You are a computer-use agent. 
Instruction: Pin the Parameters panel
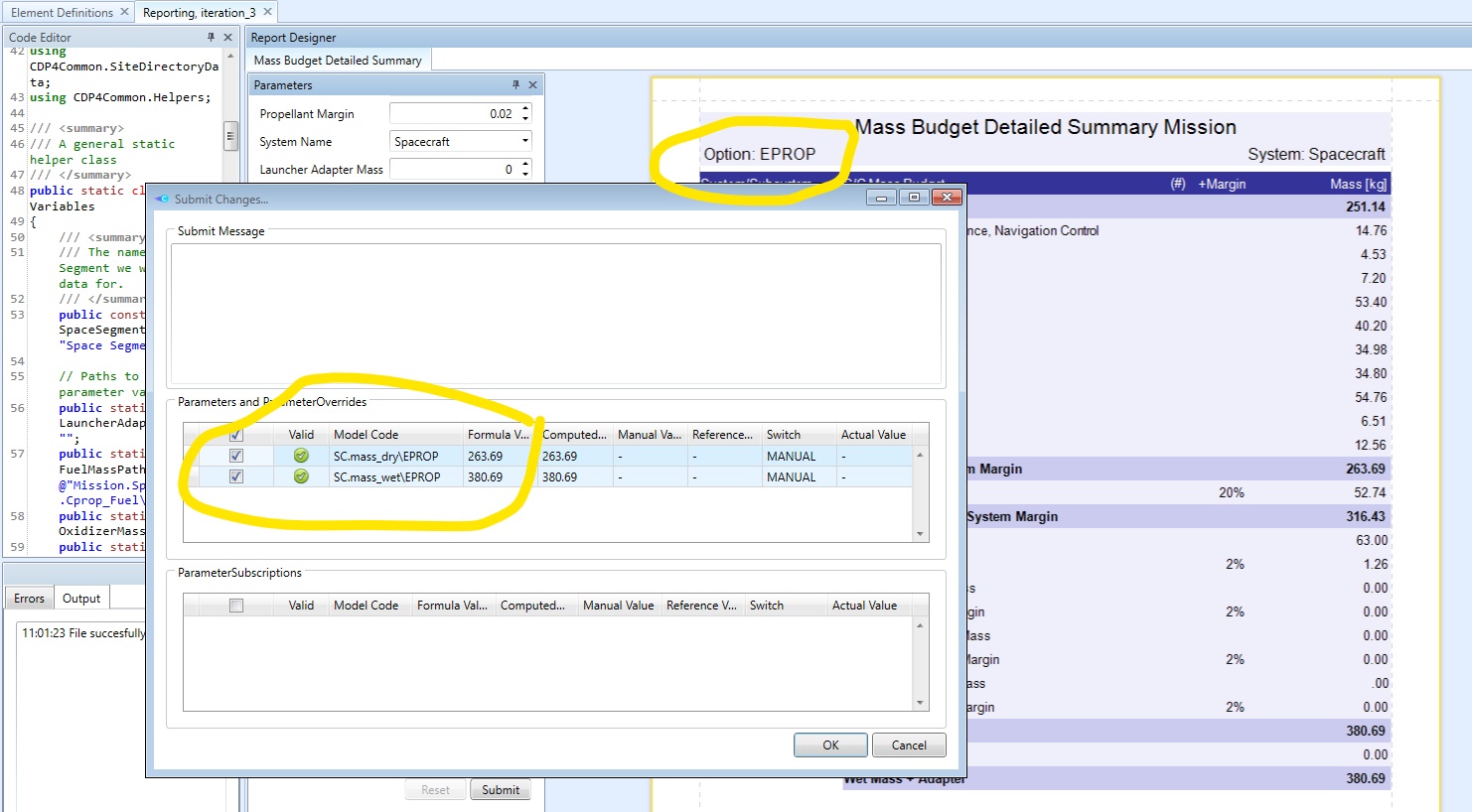click(516, 84)
